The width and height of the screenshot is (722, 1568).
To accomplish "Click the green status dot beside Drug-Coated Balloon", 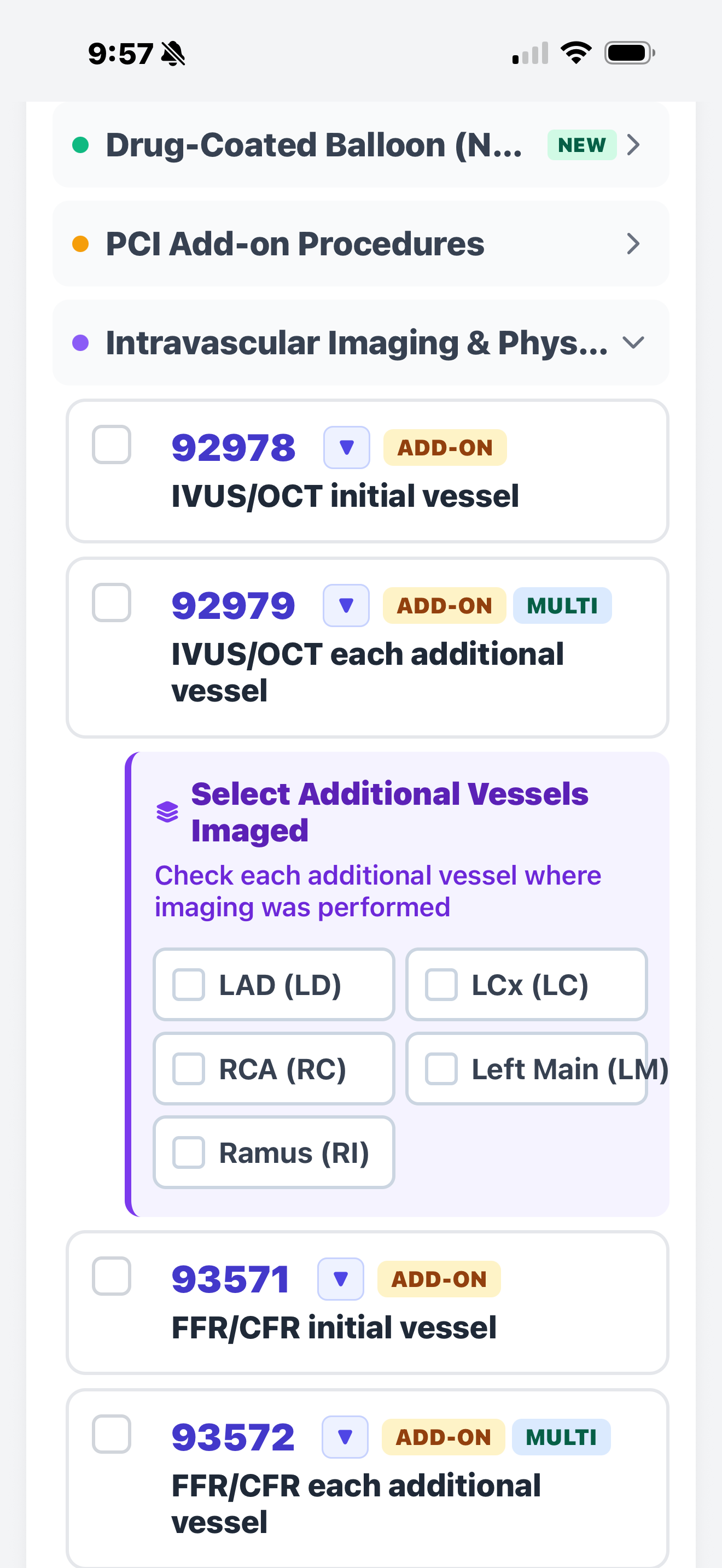I will pos(80,145).
